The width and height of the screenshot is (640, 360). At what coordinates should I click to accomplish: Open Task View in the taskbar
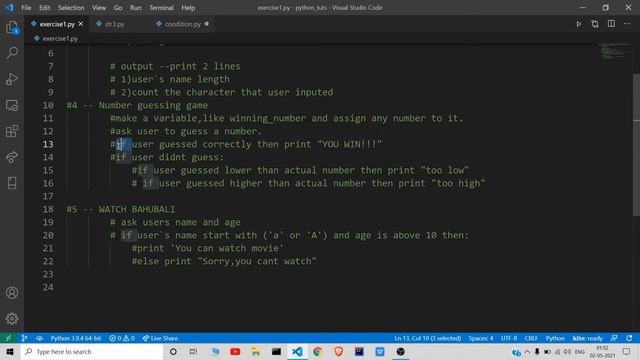click(193, 351)
